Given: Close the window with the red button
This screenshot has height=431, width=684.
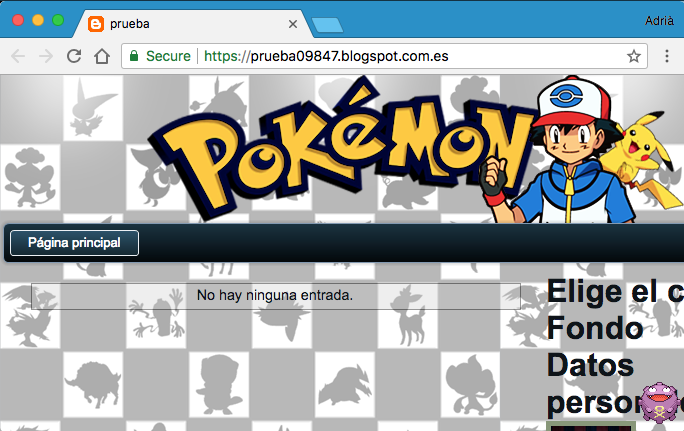Looking at the screenshot, I should tap(18, 20).
